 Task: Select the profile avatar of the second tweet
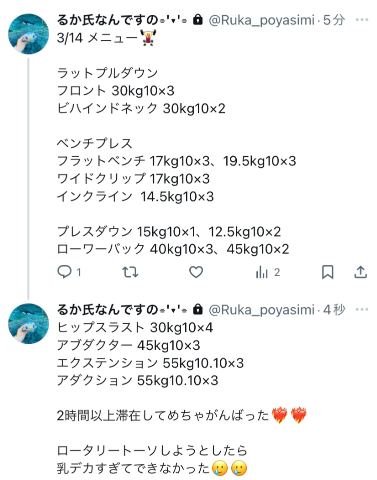(28, 323)
